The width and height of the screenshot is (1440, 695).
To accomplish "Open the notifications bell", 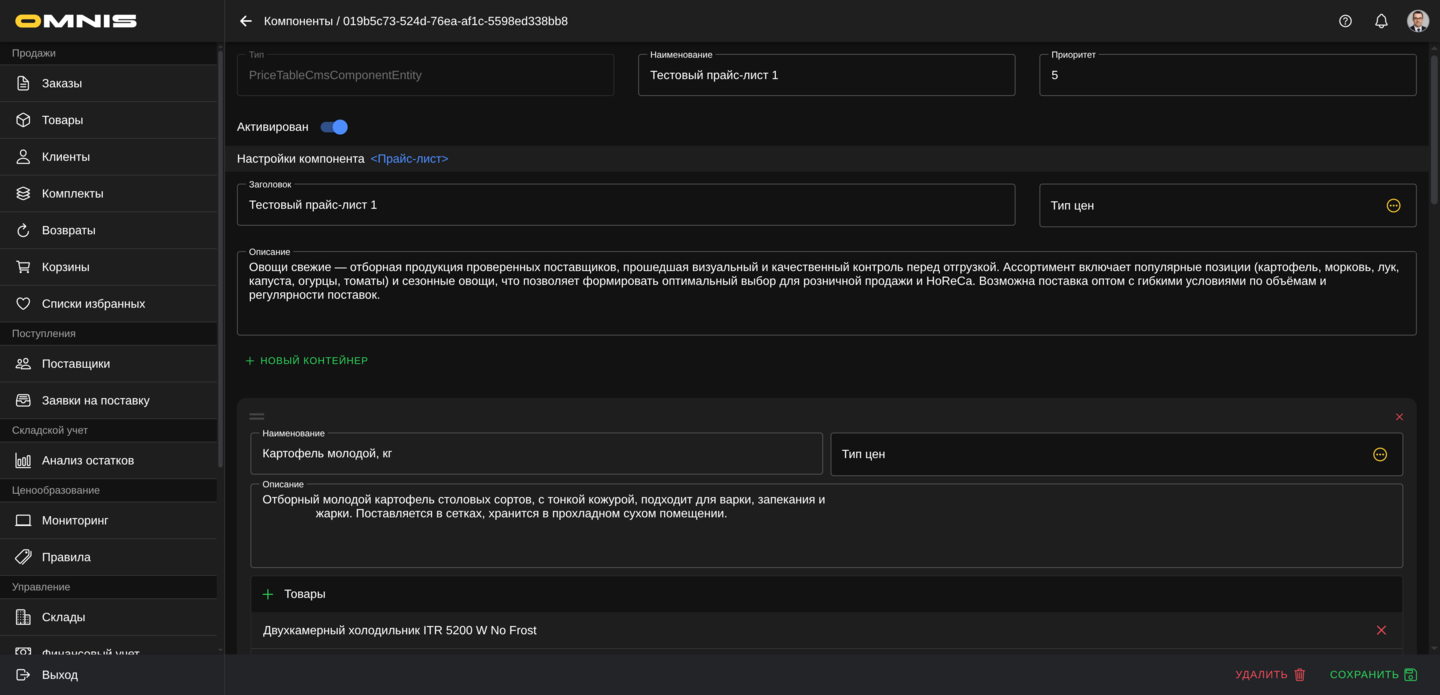I will tap(1381, 21).
